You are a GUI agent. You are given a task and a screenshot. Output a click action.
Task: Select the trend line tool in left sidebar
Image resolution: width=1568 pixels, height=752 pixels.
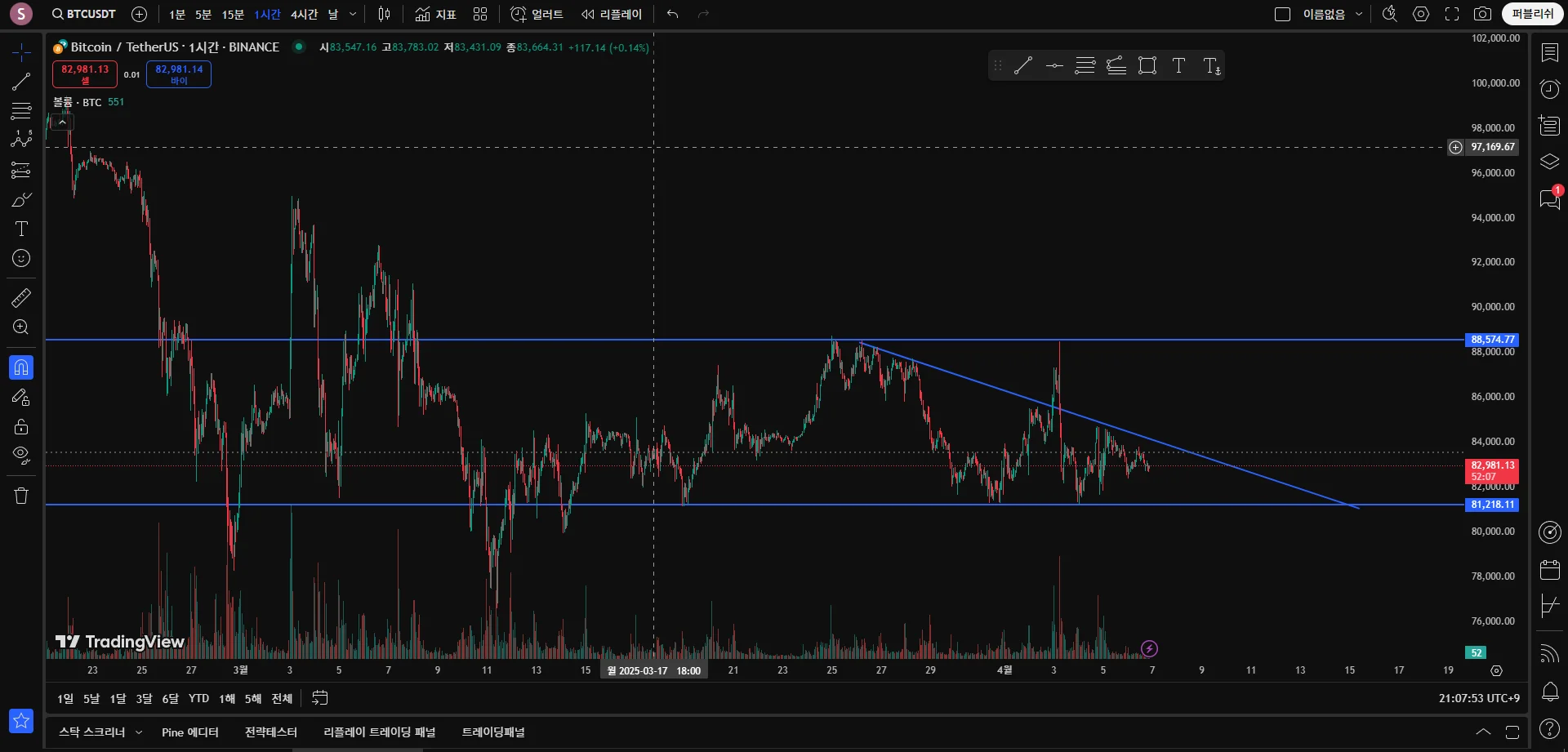tap(21, 82)
